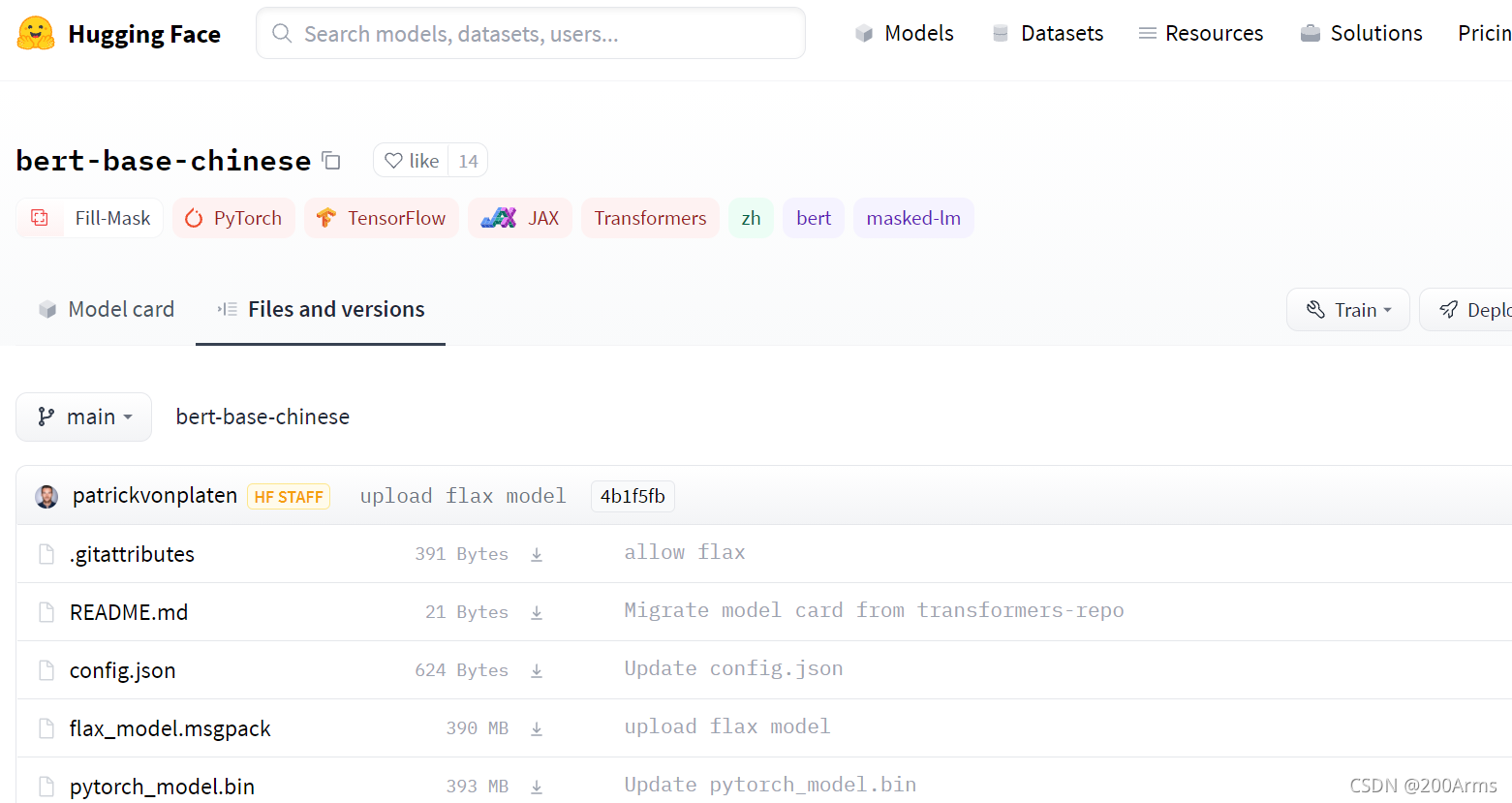The image size is (1512, 803).
Task: Click the Fill-Mask task icon
Action: coord(40,218)
